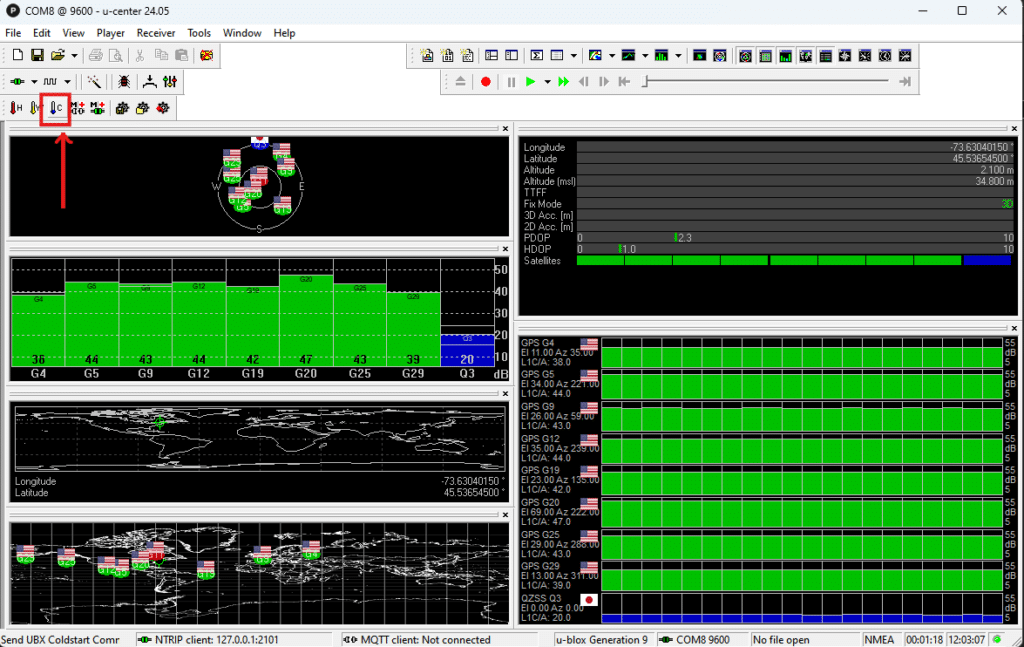The width and height of the screenshot is (1024, 647).
Task: Click the Warmstart receiver icon
Action: pos(33,107)
